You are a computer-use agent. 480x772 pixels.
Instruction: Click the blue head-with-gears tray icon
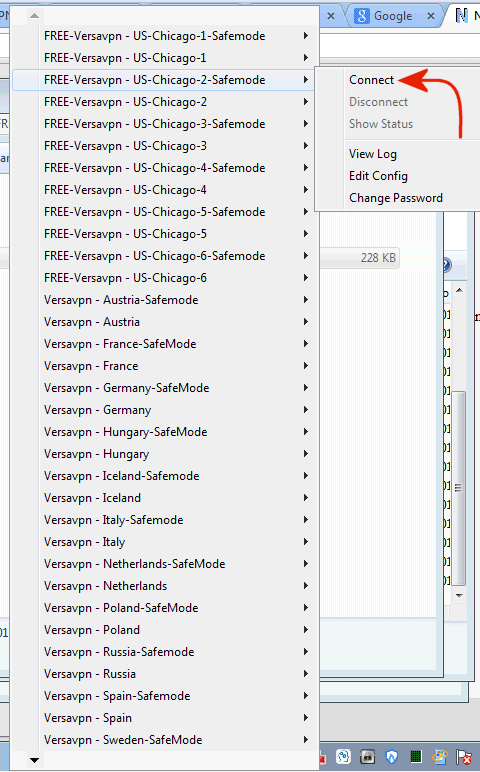[344, 756]
